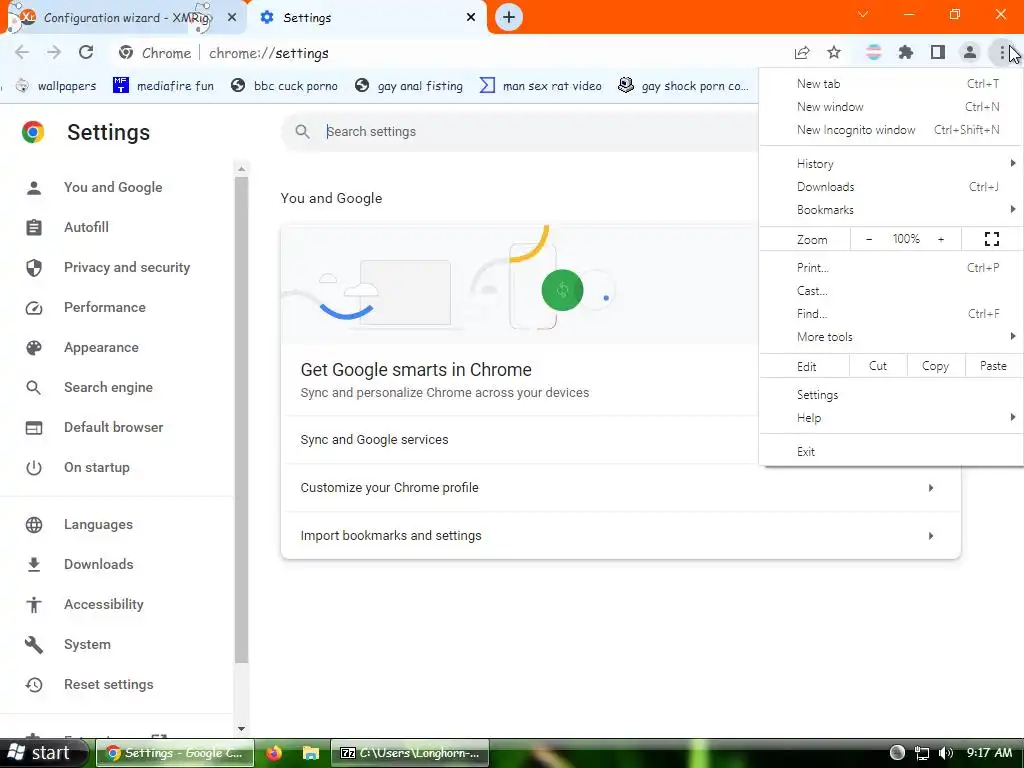Screen dimensions: 1024x768
Task: Select You and Google in sidebar
Action: point(113,187)
